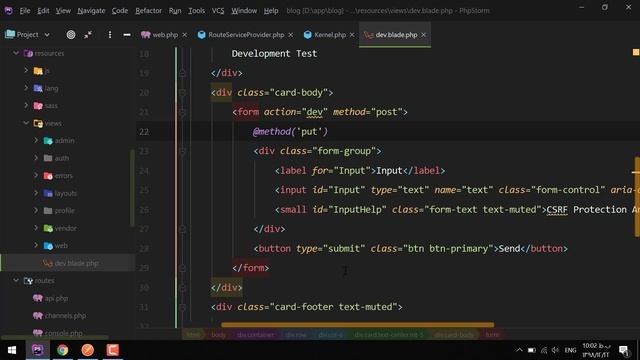640x360 pixels.
Task: Expand the errors folder
Action: (36, 176)
